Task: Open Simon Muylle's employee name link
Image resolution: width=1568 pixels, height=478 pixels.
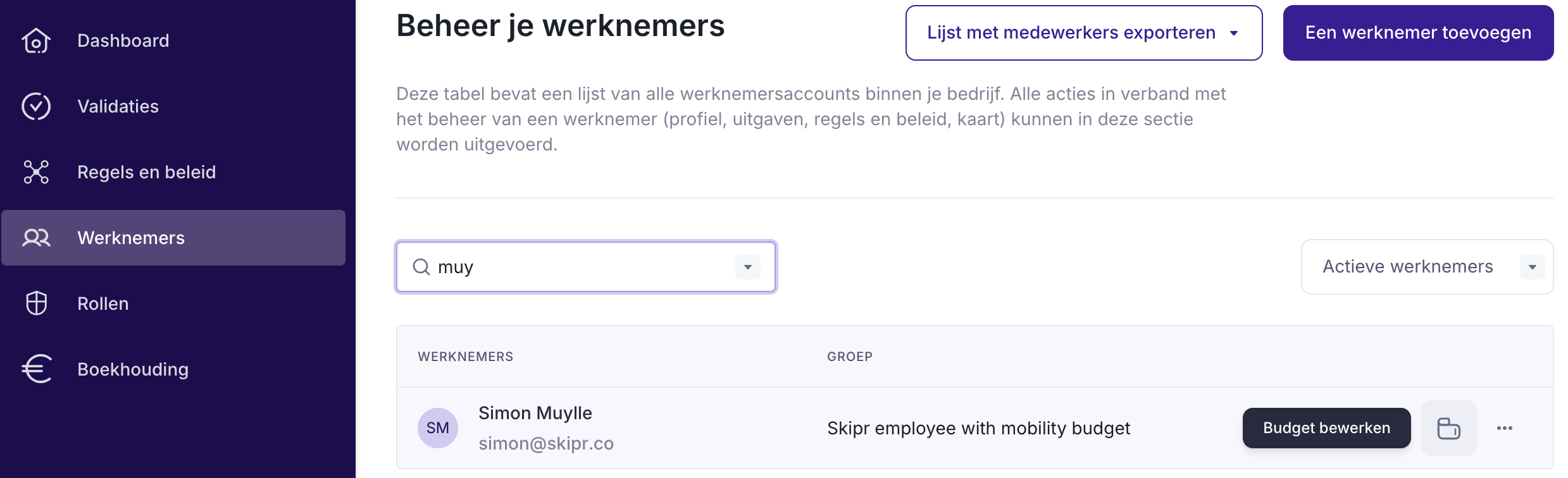Action: pyautogui.click(x=535, y=413)
